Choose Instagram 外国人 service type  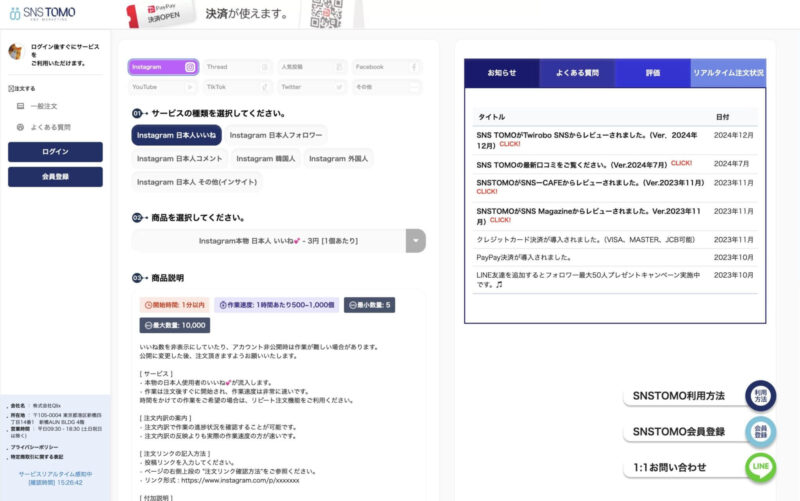coord(338,159)
